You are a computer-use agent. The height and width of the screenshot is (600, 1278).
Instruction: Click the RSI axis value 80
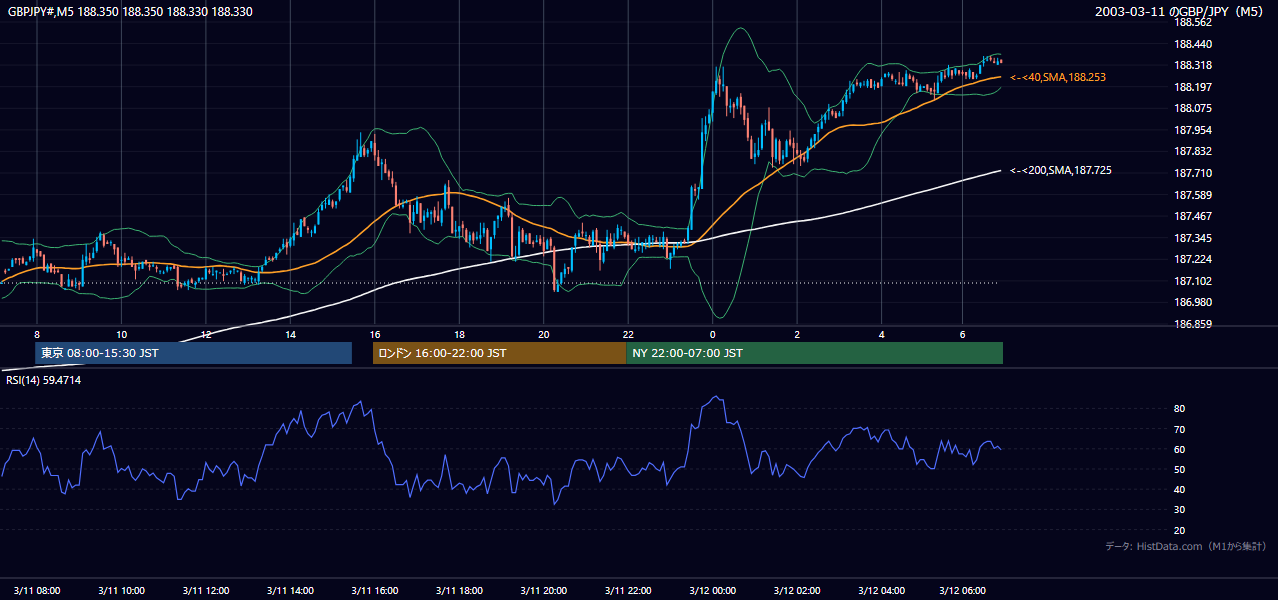tap(1179, 409)
